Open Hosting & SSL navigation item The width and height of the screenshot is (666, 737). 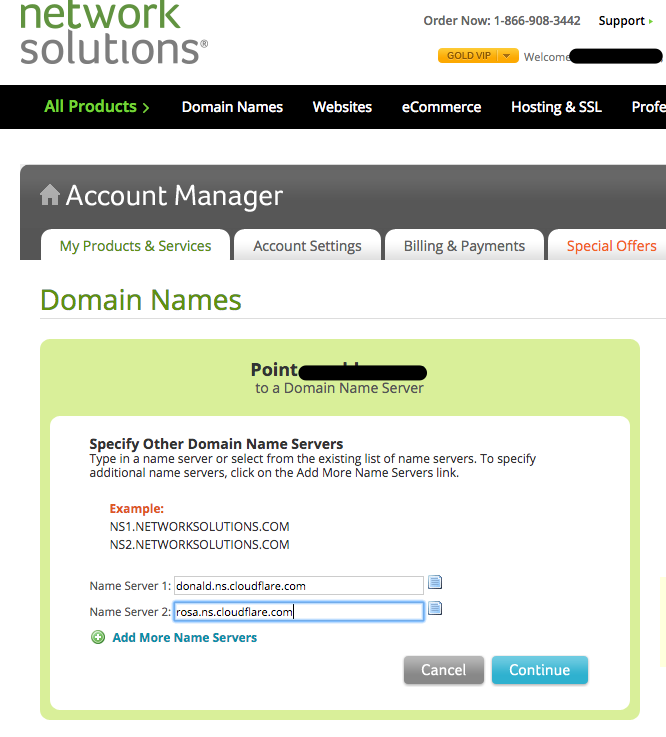556,107
